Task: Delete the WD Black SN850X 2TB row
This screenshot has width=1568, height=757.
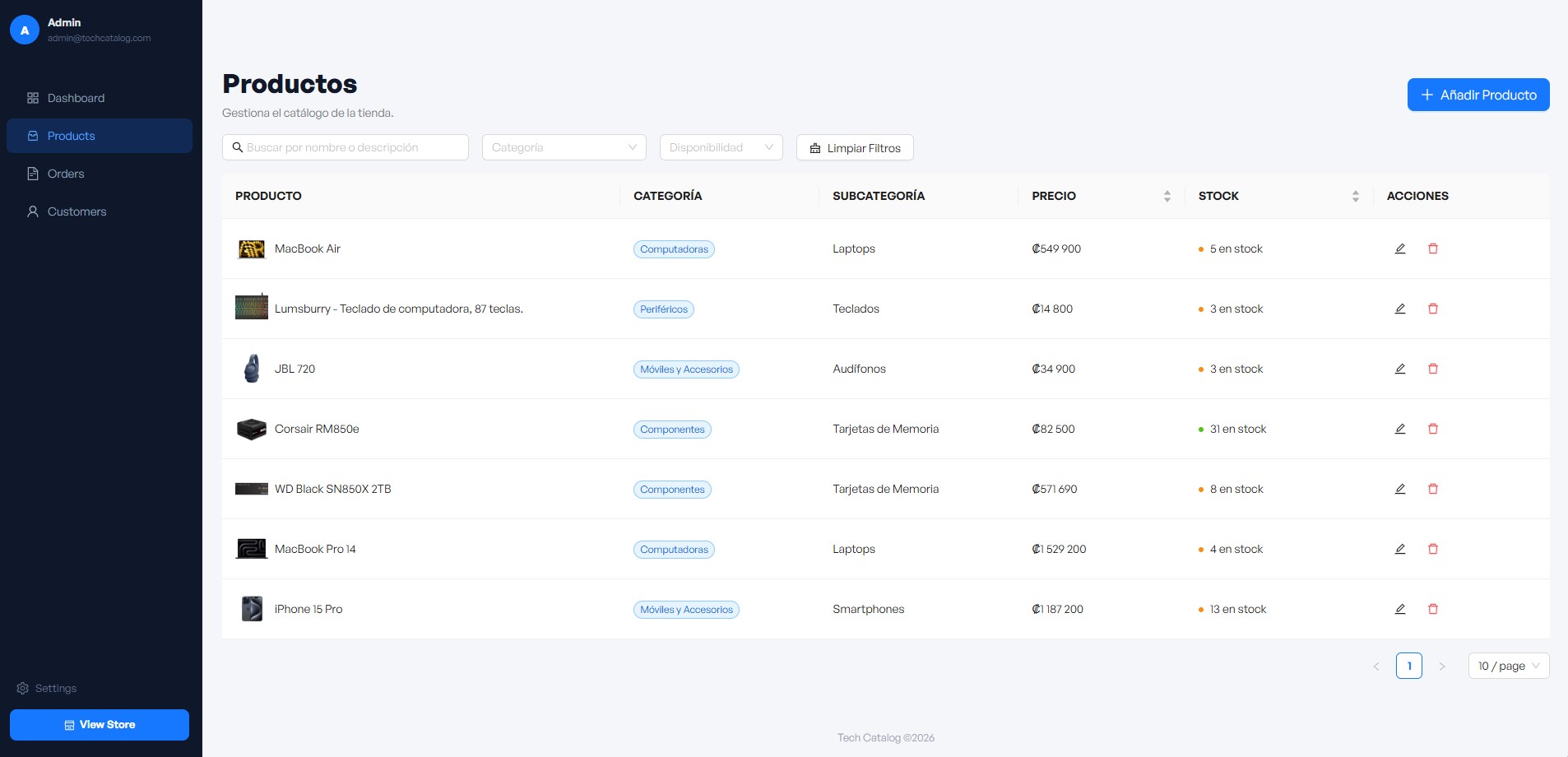Action: 1432,489
